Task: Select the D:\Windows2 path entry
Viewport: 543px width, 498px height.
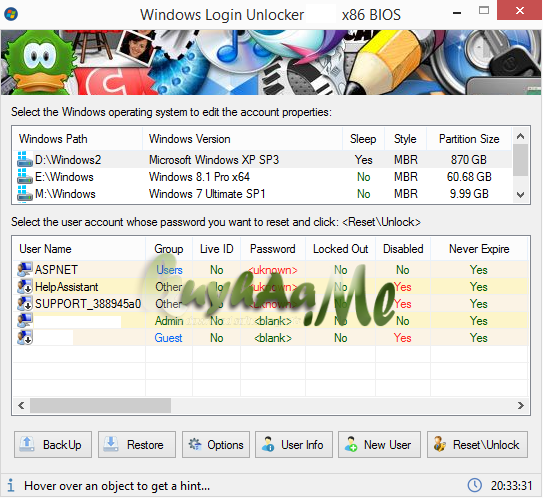Action: (x=68, y=160)
